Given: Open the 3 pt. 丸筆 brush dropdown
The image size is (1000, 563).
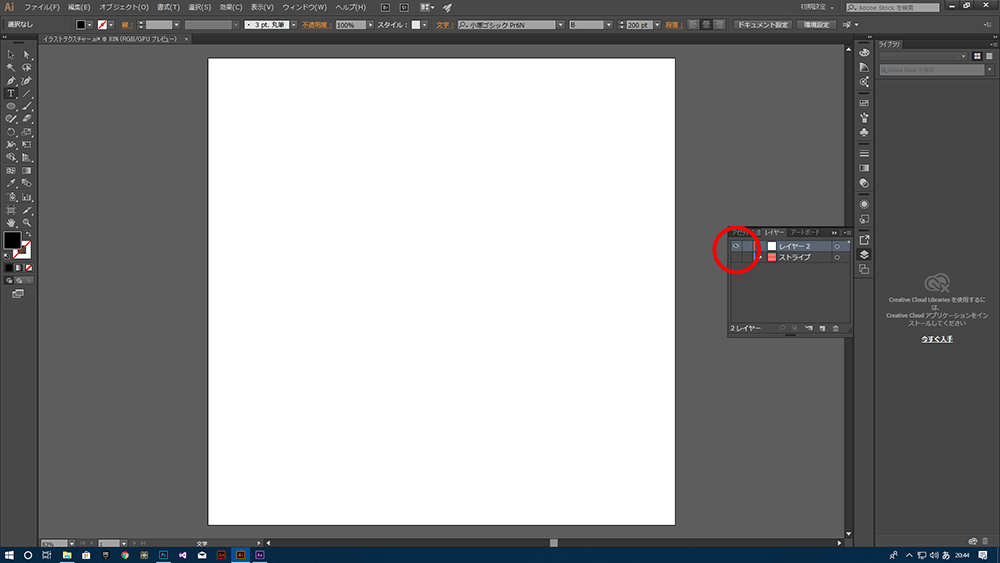Looking at the screenshot, I should pyautogui.click(x=287, y=24).
